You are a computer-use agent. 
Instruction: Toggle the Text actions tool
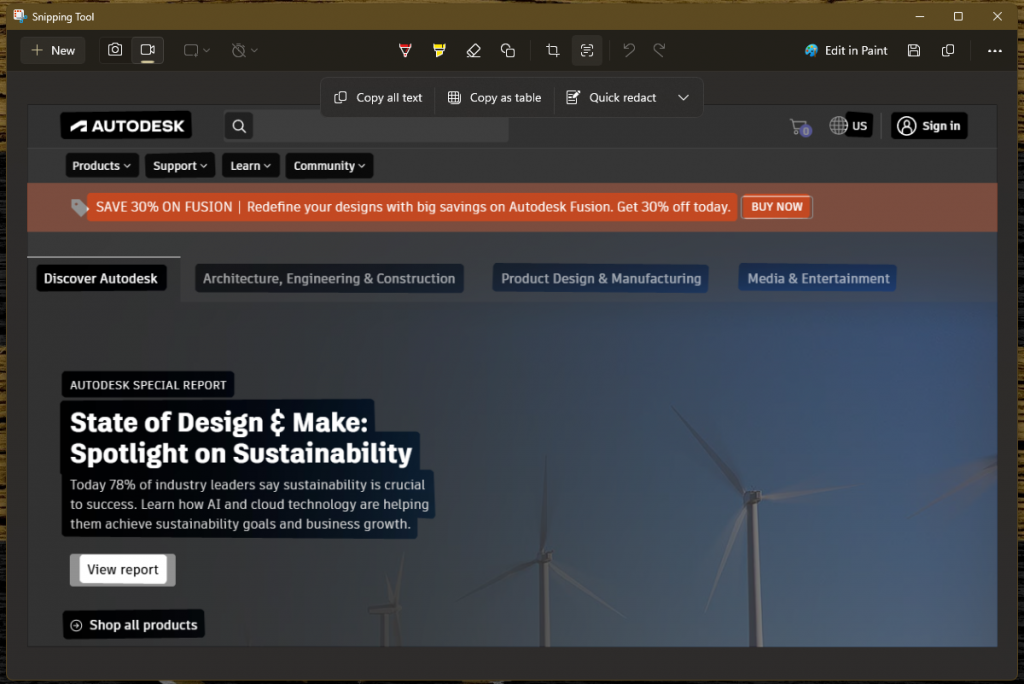coord(587,50)
